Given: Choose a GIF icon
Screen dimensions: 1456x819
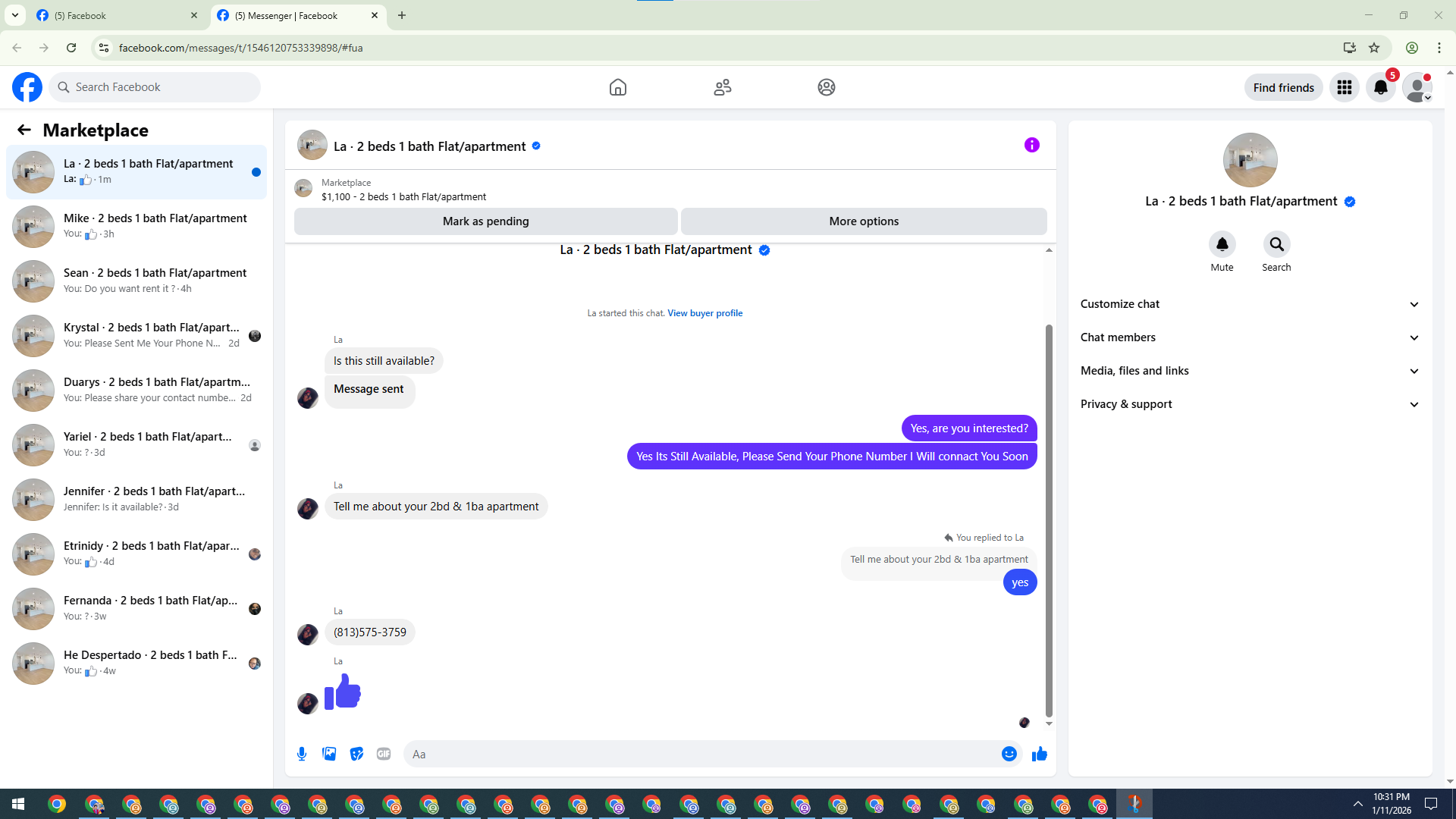Looking at the screenshot, I should (x=384, y=754).
